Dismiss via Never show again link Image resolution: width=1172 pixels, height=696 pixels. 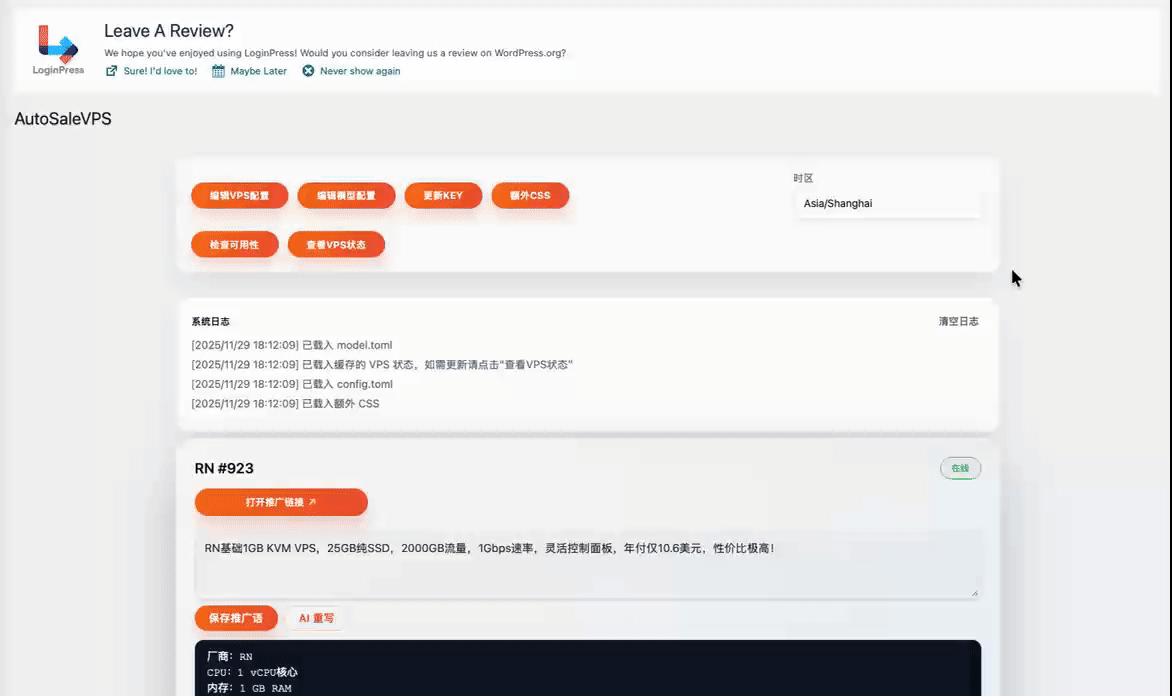pyautogui.click(x=360, y=71)
